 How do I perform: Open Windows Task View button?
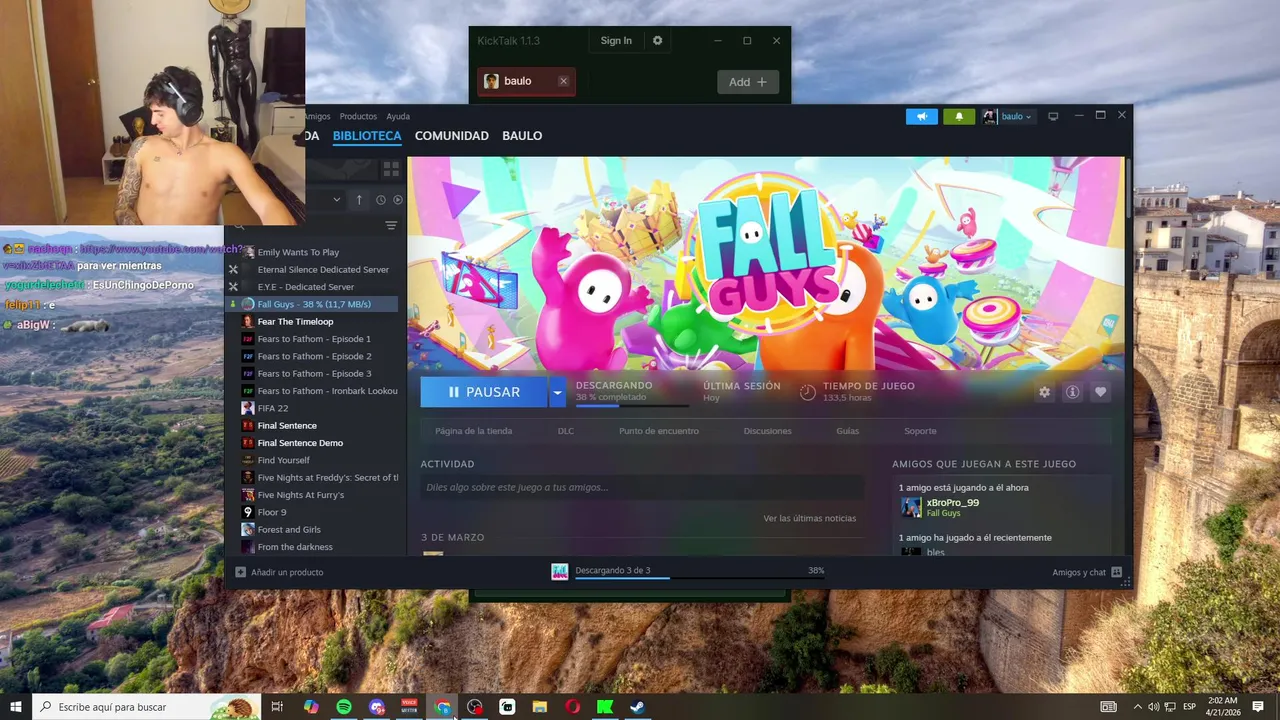[x=277, y=707]
